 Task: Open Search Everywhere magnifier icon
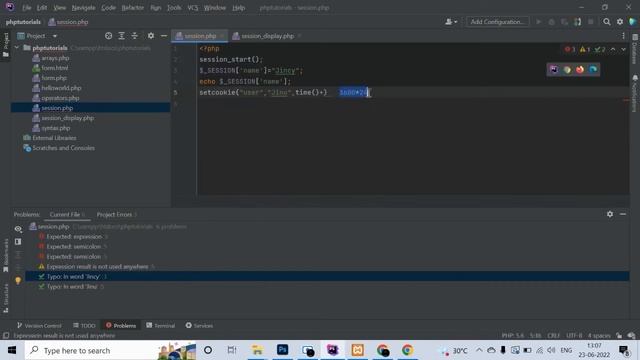[607, 22]
